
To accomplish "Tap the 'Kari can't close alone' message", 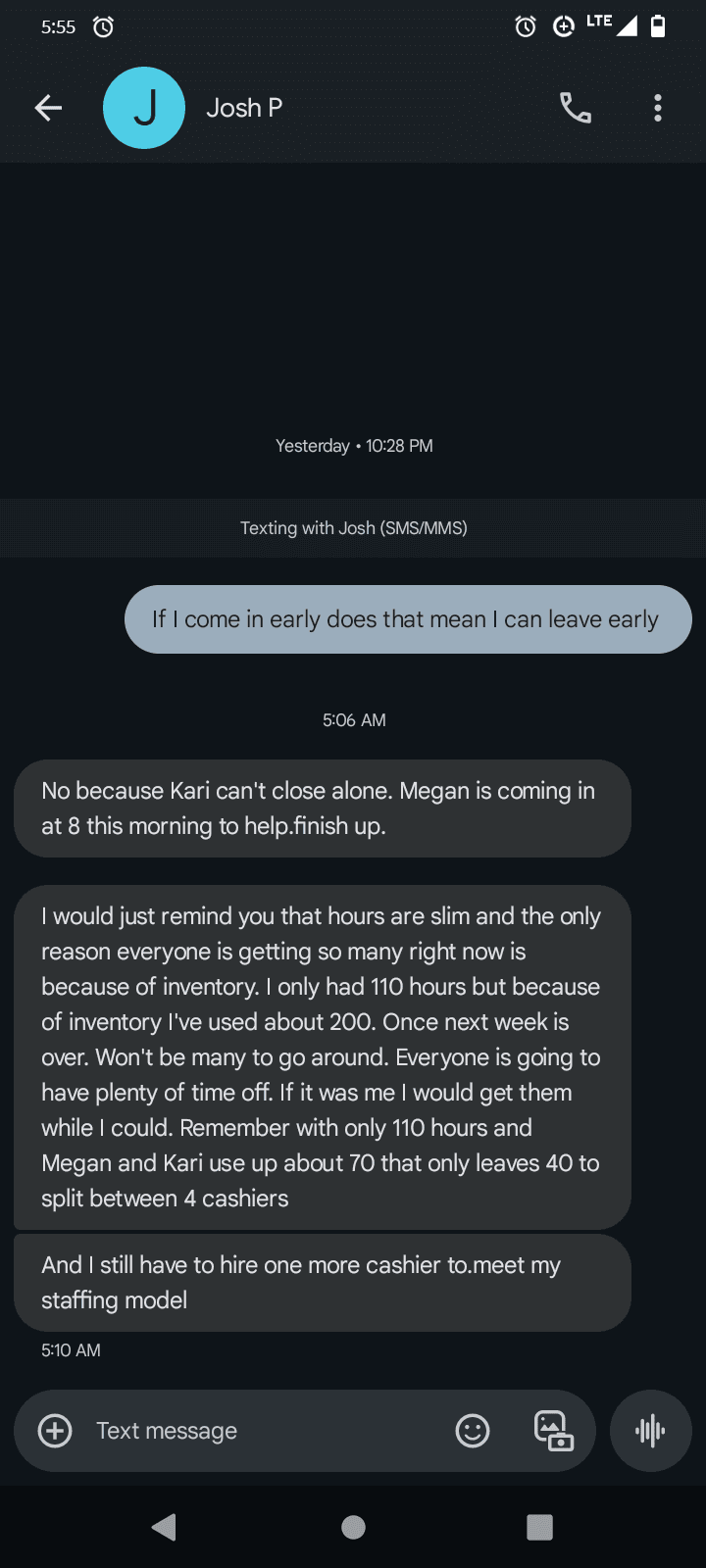I will [x=322, y=808].
